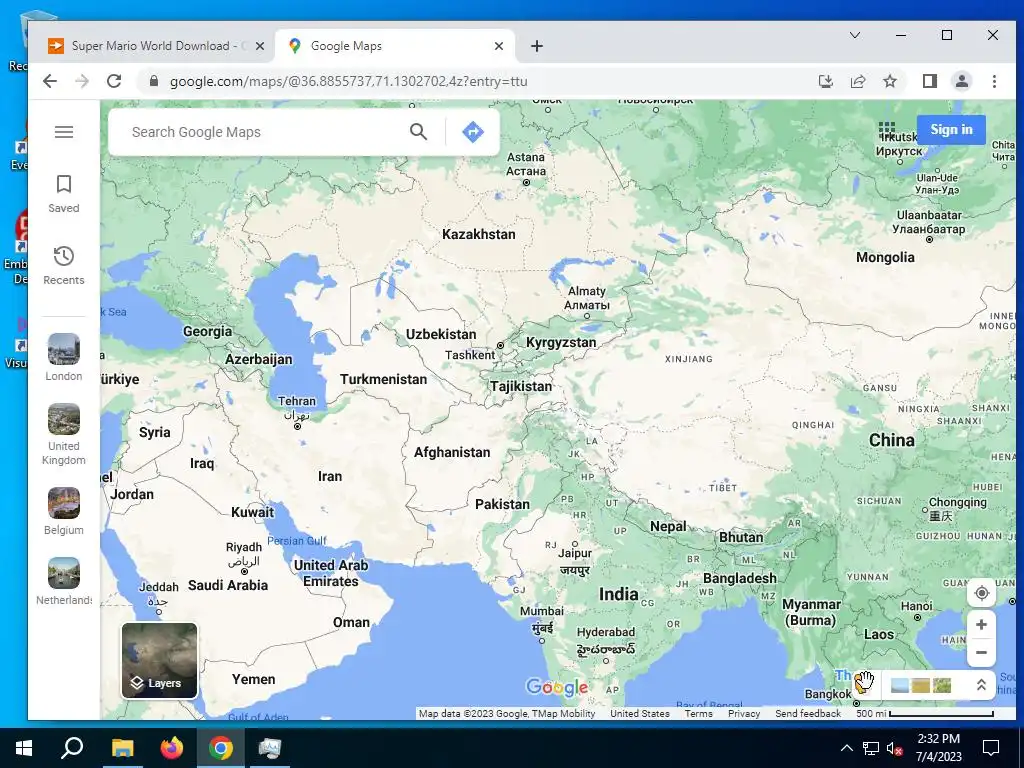Screen dimensions: 1024x768
Task: Select the Google Maps browser tab
Action: pyautogui.click(x=392, y=46)
